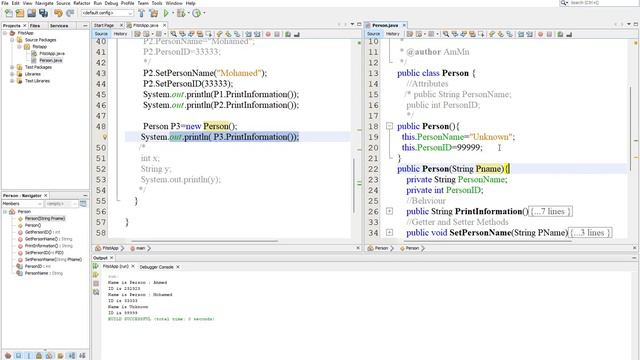Click Stop icon in the Output window

[x=96, y=283]
